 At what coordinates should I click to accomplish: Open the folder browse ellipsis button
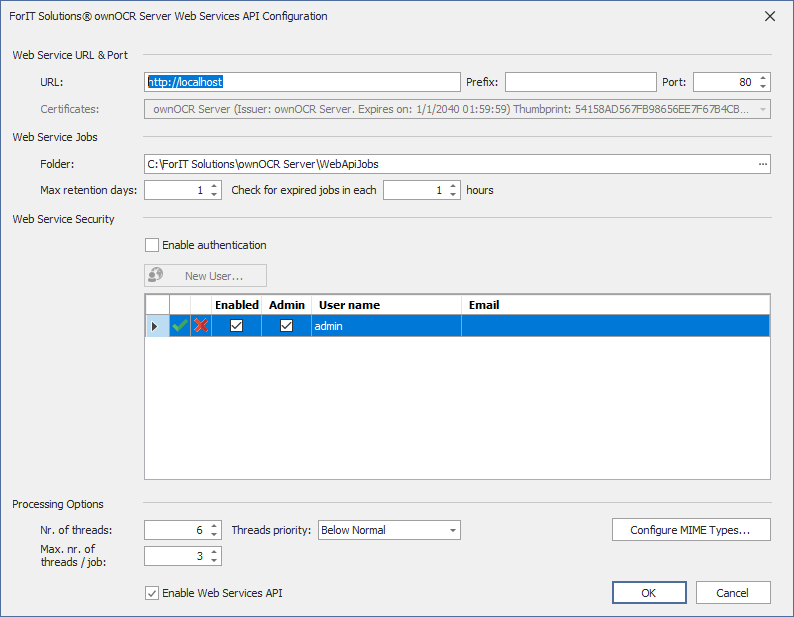[763, 164]
